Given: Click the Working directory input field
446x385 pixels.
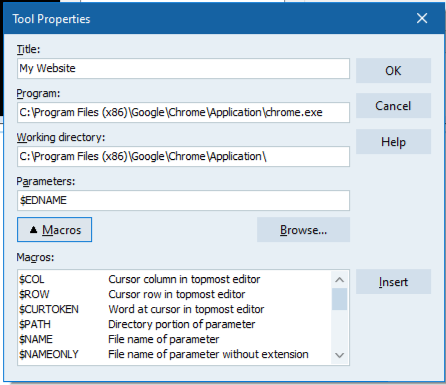Looking at the screenshot, I should [x=183, y=157].
